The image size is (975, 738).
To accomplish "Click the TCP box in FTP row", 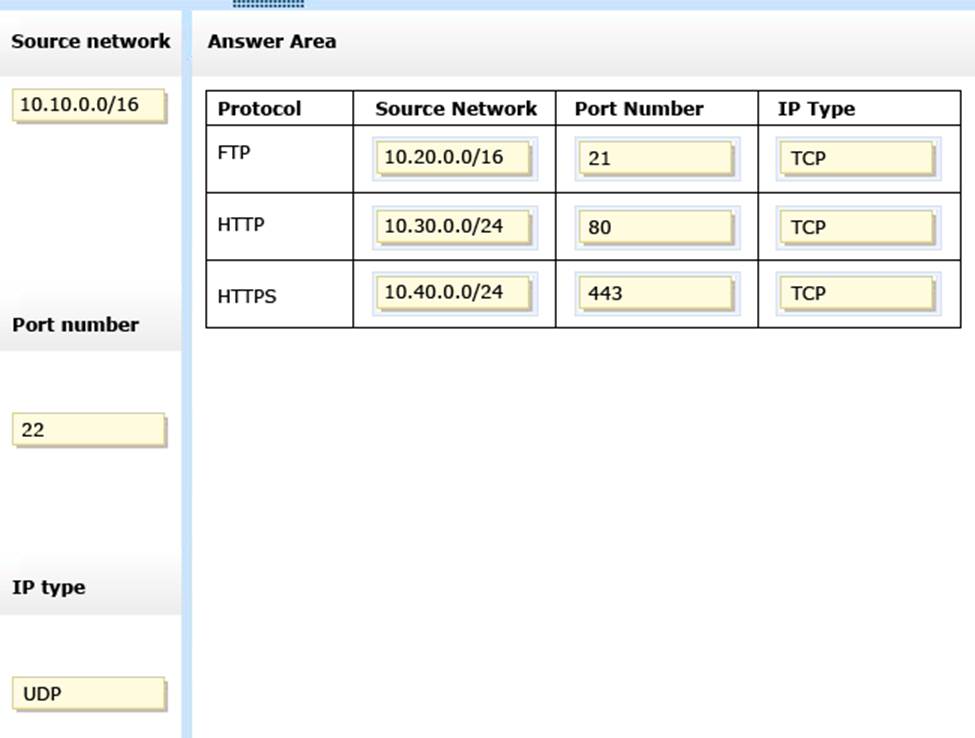I will coord(858,158).
